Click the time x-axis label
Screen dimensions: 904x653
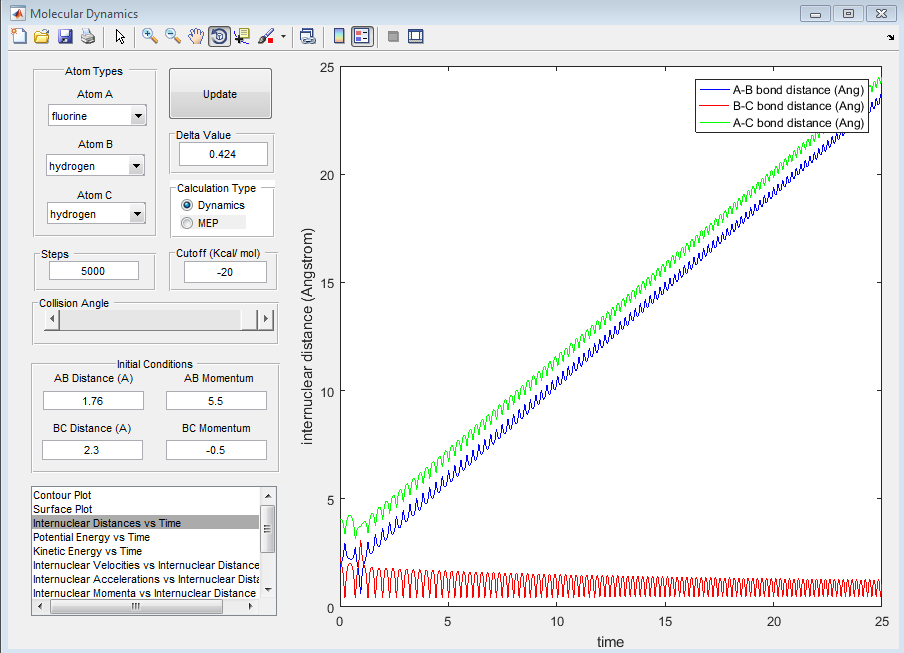611,642
